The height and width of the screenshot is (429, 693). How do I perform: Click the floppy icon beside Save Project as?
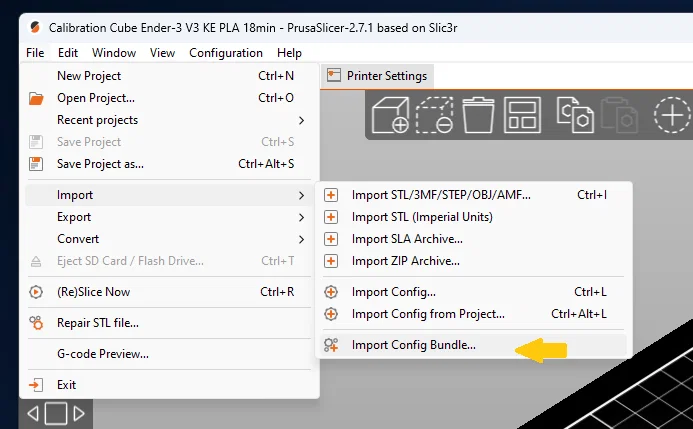(36, 164)
